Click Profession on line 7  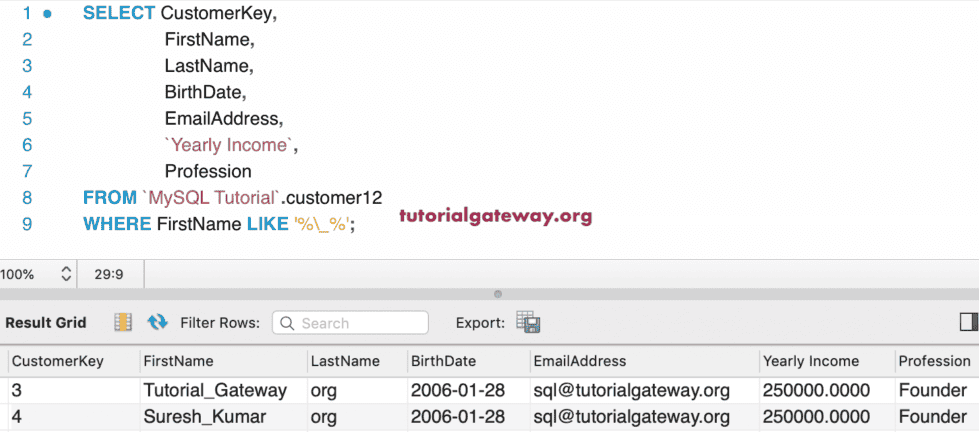(208, 171)
